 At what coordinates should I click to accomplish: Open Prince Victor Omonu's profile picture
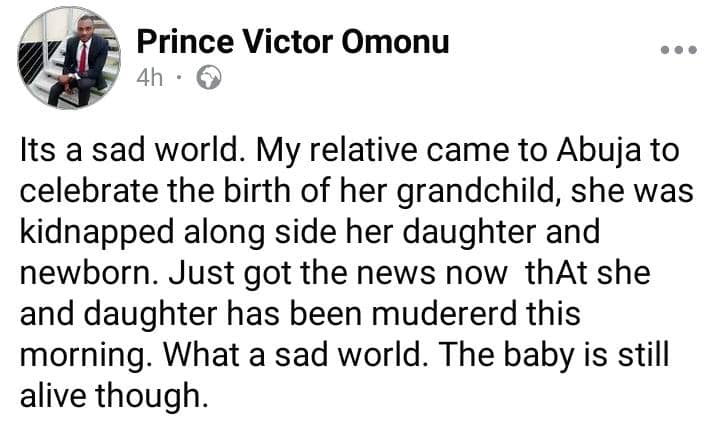(69, 58)
